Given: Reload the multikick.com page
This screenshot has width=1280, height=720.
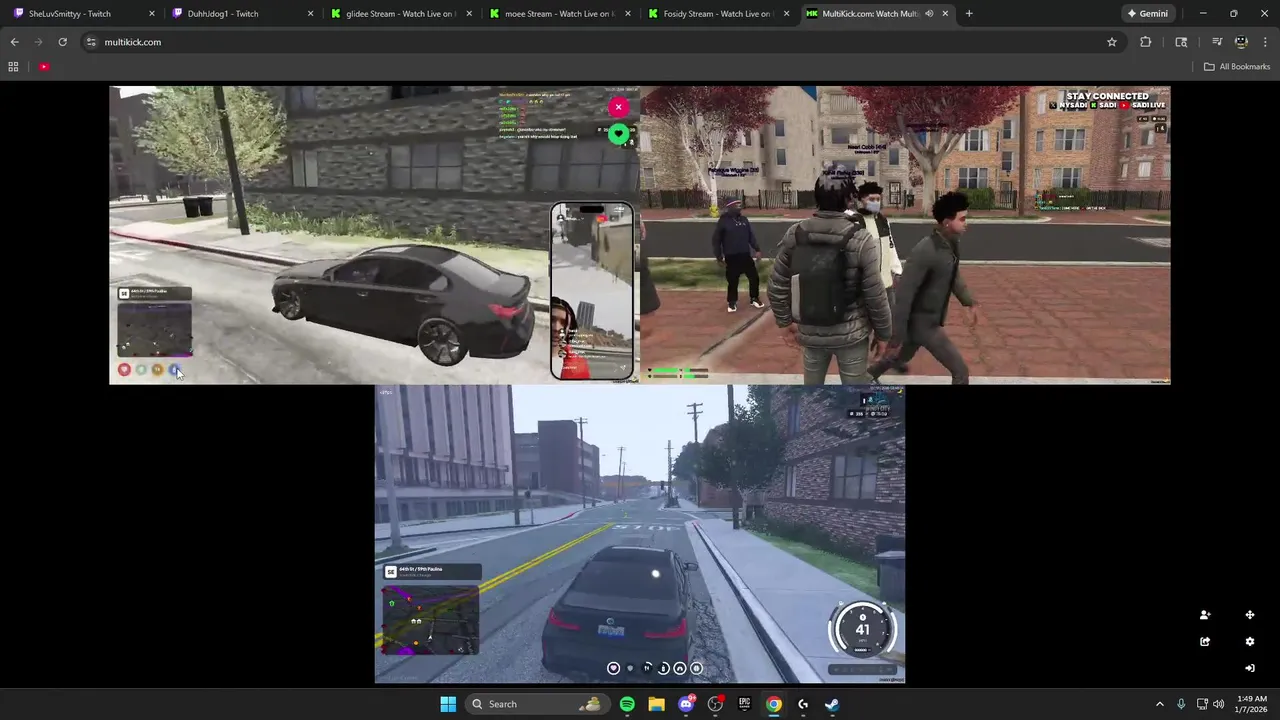Looking at the screenshot, I should click(x=62, y=42).
